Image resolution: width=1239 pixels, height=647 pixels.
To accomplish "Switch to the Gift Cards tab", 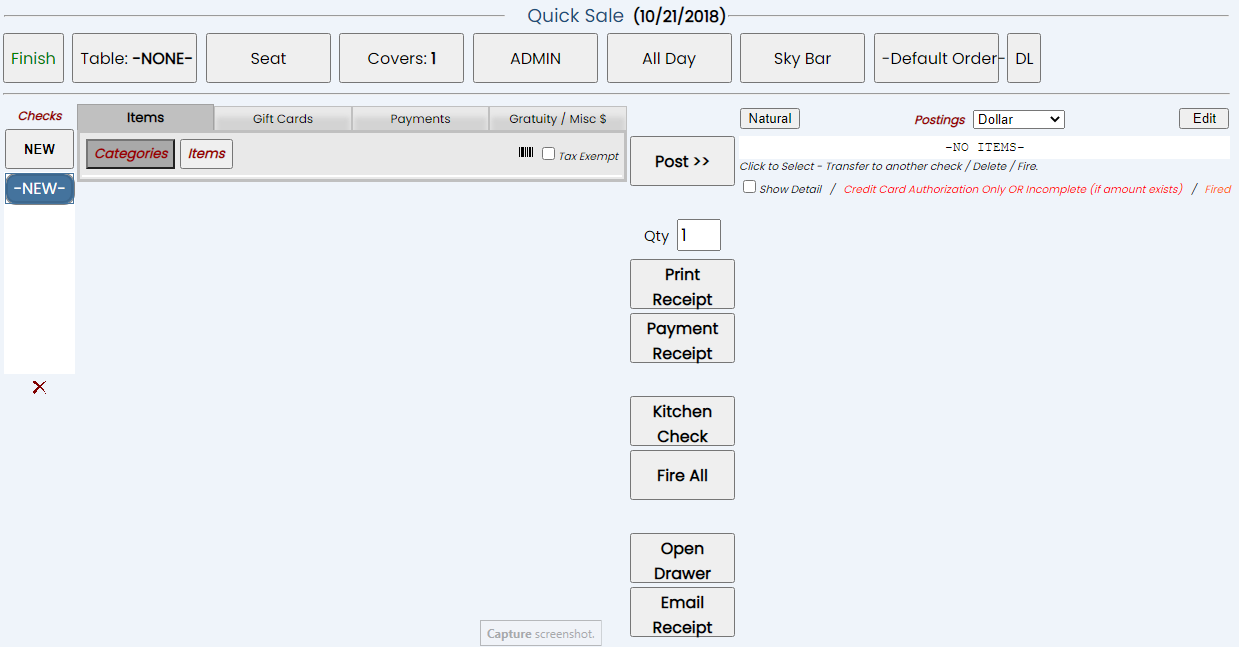I will click(282, 118).
